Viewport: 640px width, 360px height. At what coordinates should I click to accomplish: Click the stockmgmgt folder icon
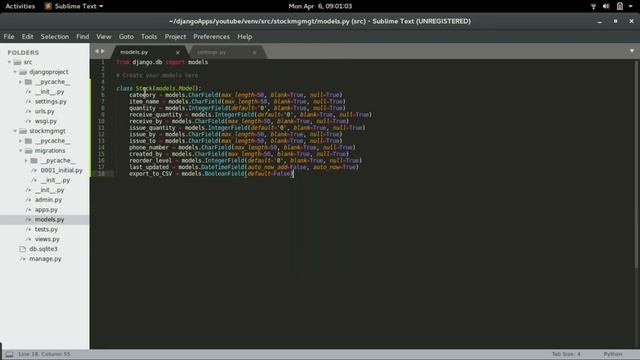[x=23, y=131]
